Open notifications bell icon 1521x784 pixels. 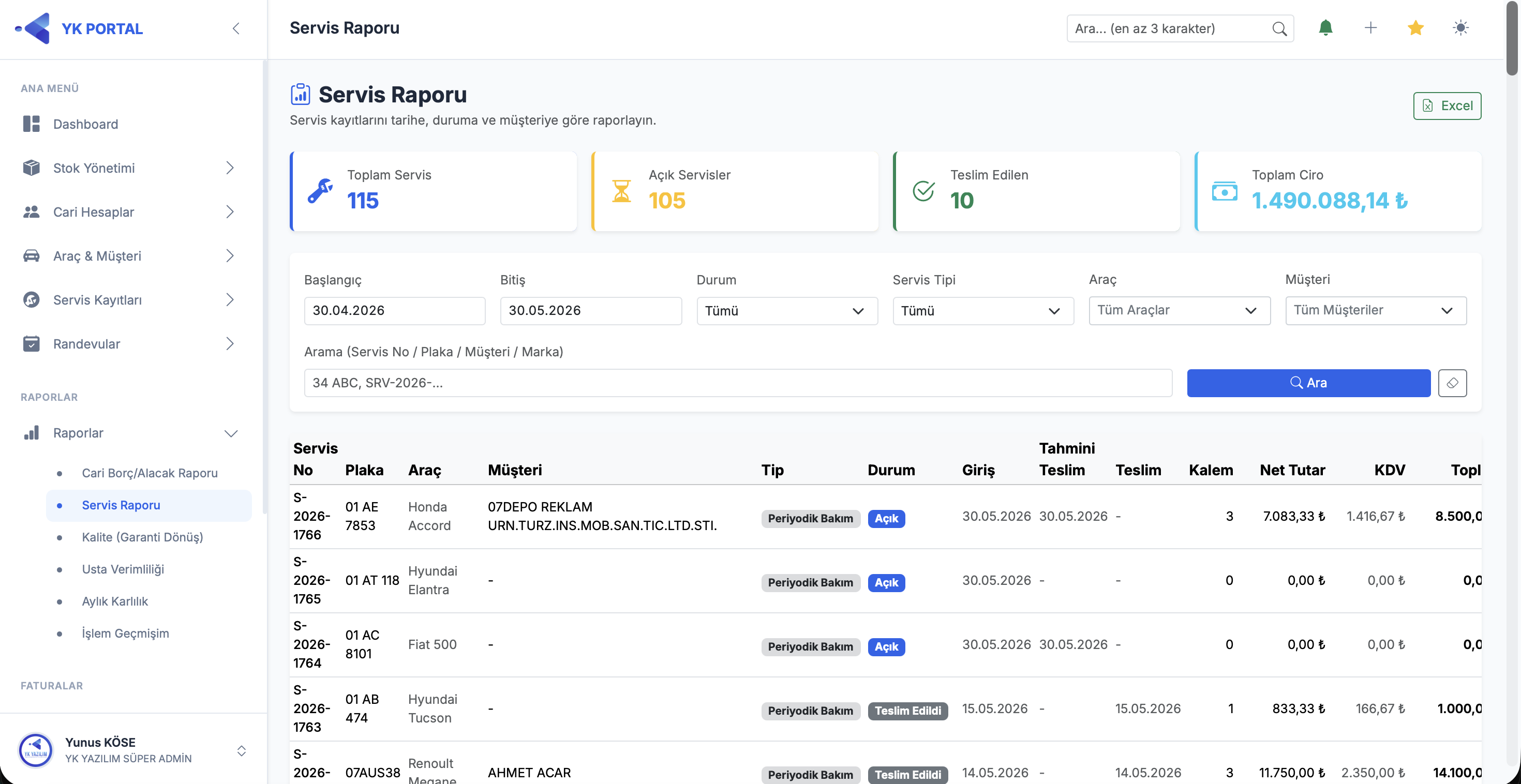coord(1325,28)
